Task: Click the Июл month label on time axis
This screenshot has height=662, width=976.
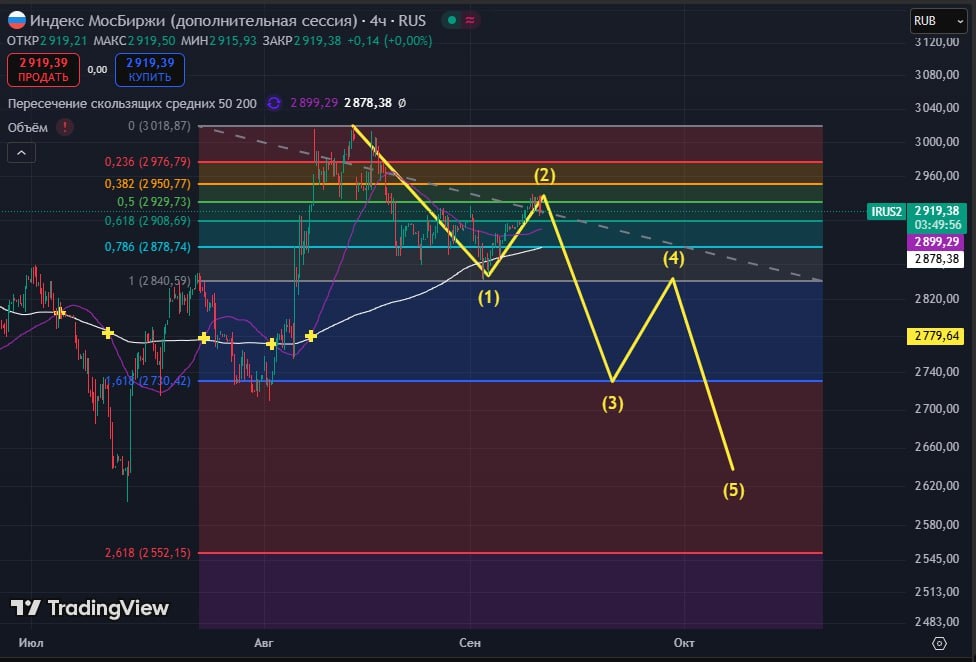Action: [x=31, y=643]
